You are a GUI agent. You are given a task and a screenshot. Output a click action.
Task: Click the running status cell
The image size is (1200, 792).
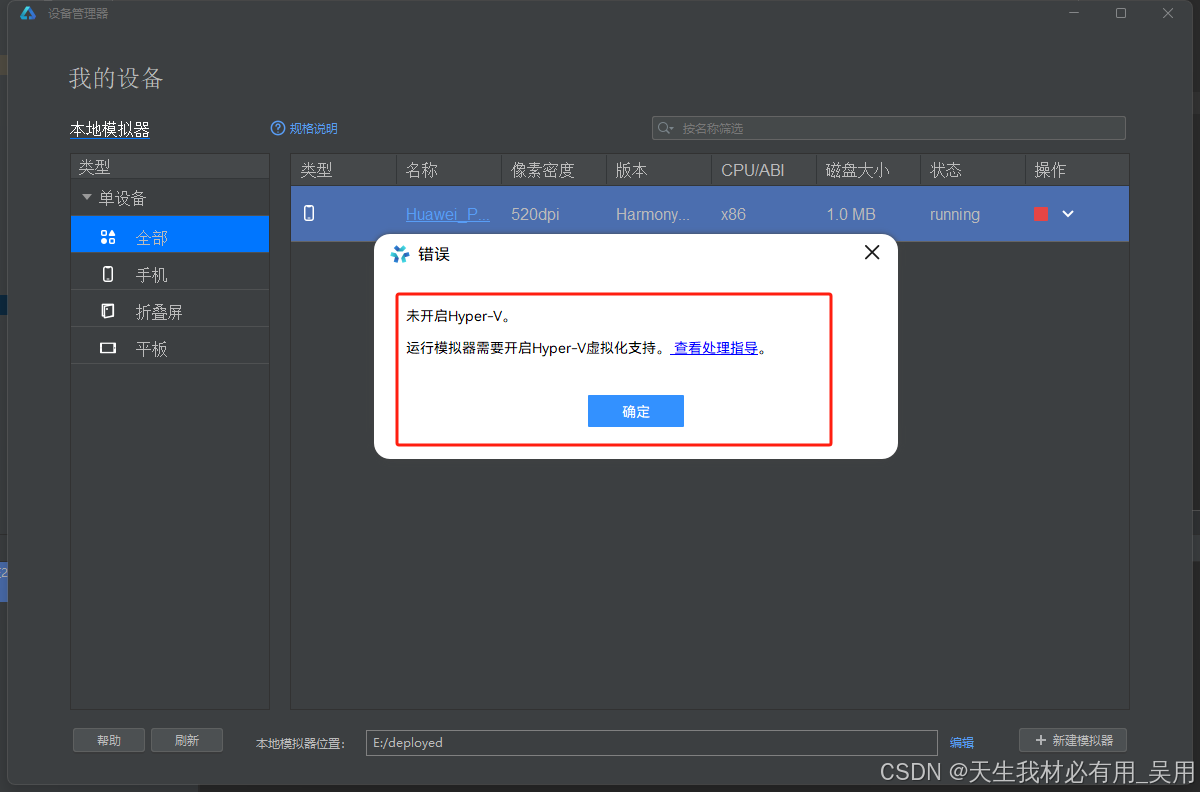click(955, 214)
